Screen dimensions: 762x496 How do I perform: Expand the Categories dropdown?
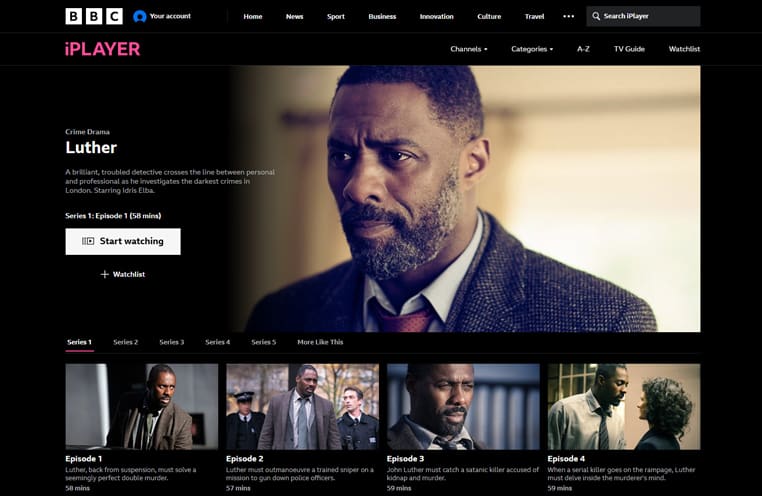coord(531,49)
